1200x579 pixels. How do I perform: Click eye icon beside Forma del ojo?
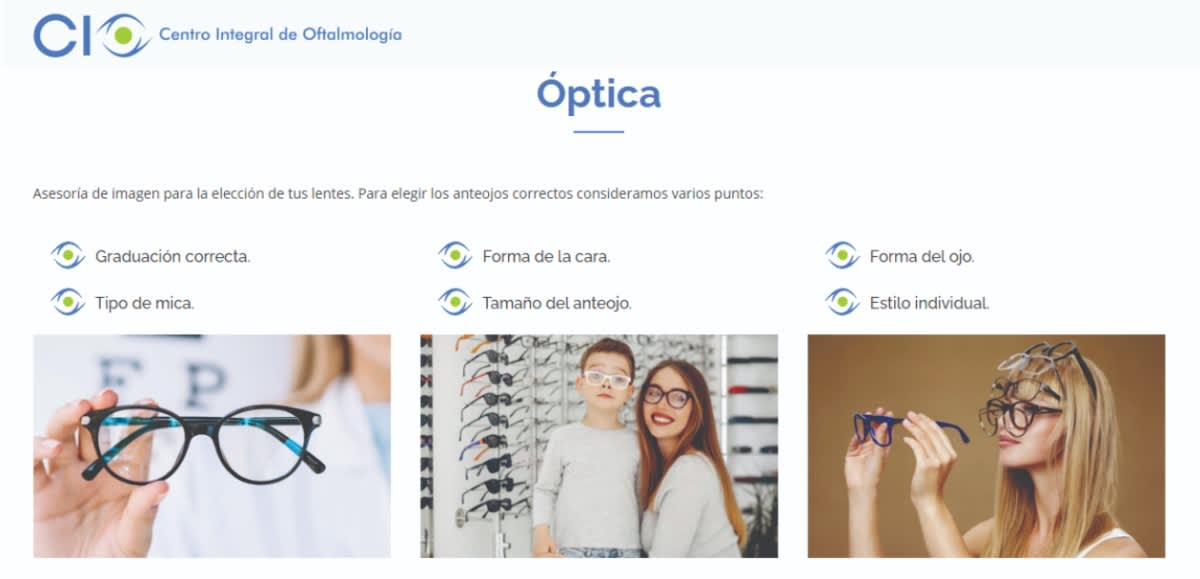pyautogui.click(x=842, y=256)
